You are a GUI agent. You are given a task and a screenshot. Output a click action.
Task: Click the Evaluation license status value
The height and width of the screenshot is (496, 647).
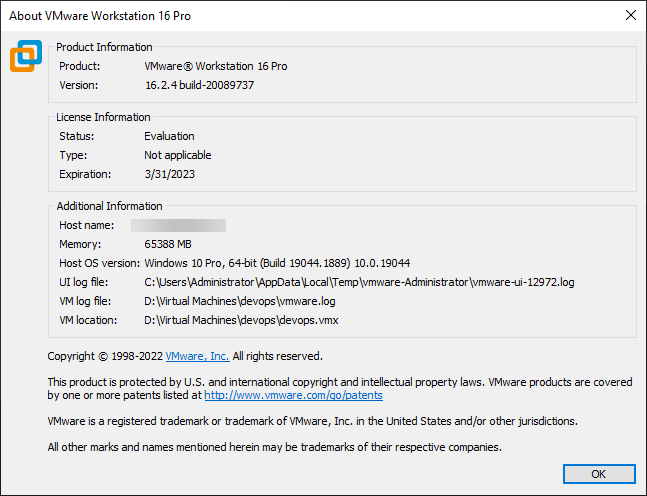(169, 136)
